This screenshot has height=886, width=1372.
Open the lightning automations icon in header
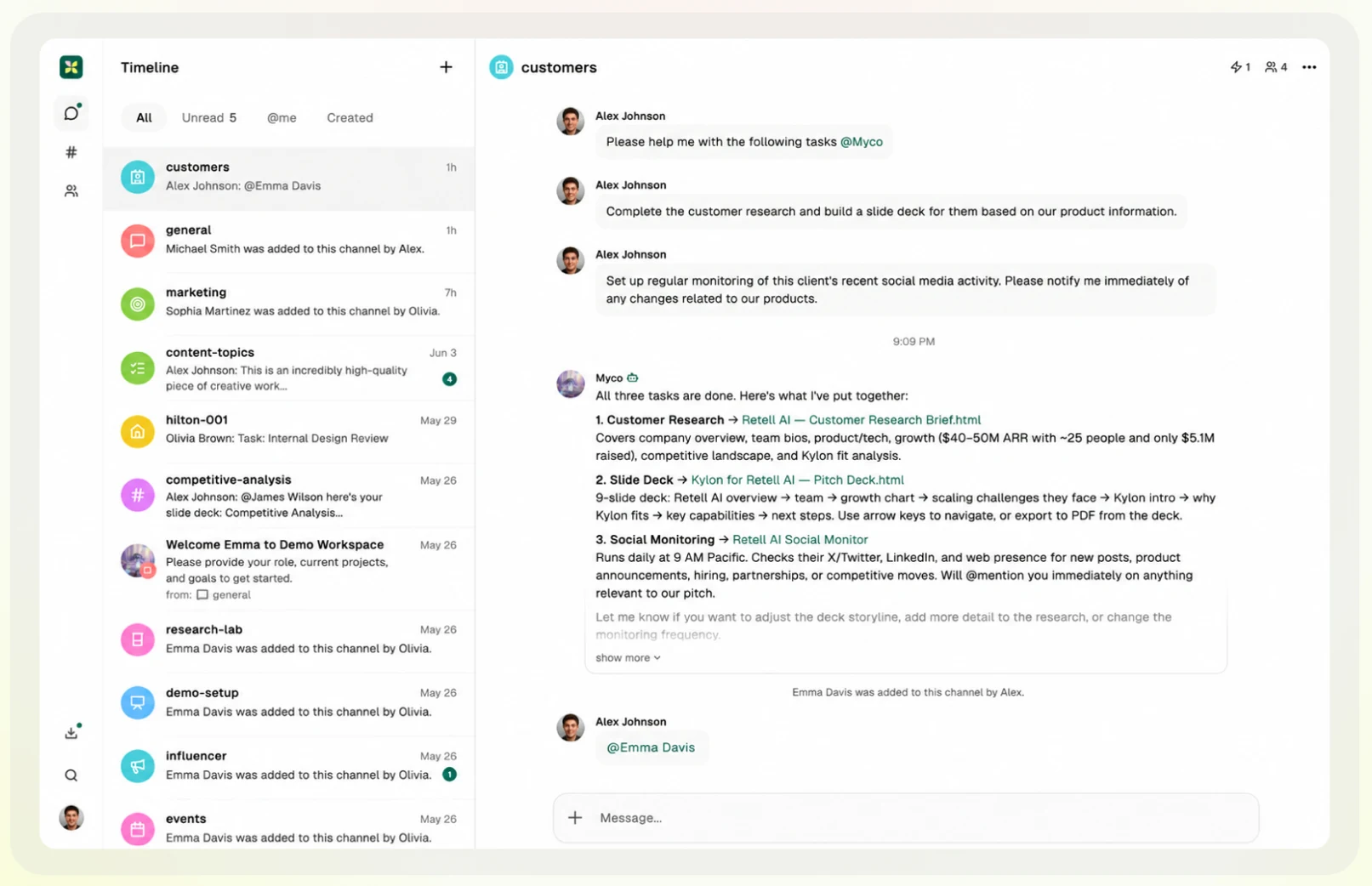pyautogui.click(x=1240, y=67)
